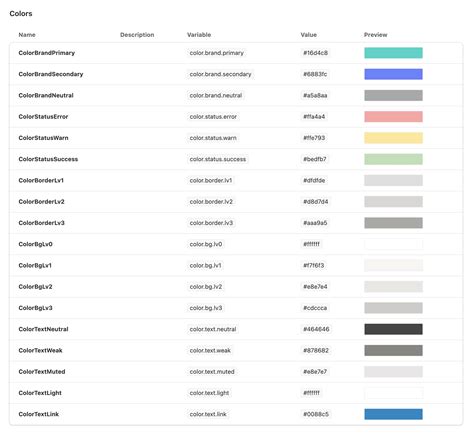Screen dimensions: 474x435
Task: Click the color.bg.lv3 variable chip
Action: (x=206, y=308)
